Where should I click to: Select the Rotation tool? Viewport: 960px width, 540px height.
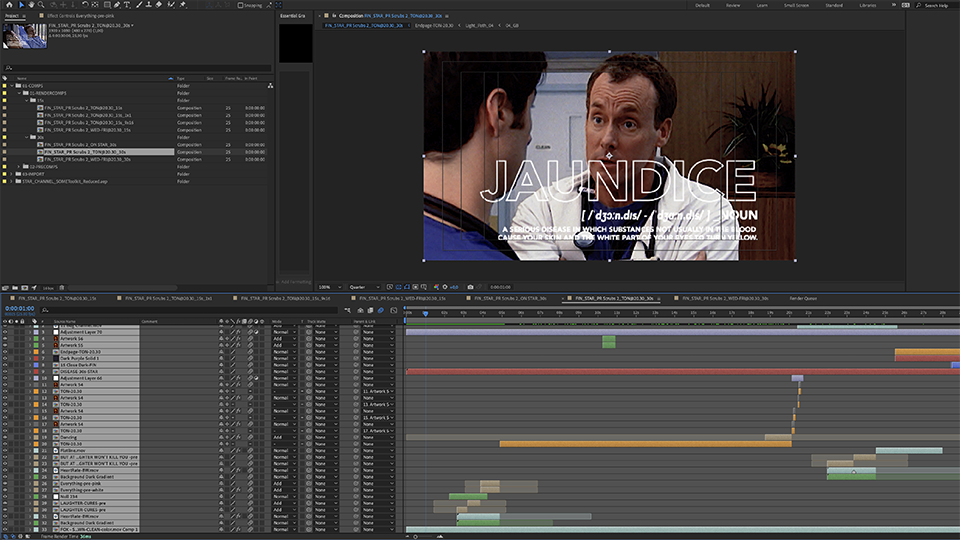click(x=85, y=4)
